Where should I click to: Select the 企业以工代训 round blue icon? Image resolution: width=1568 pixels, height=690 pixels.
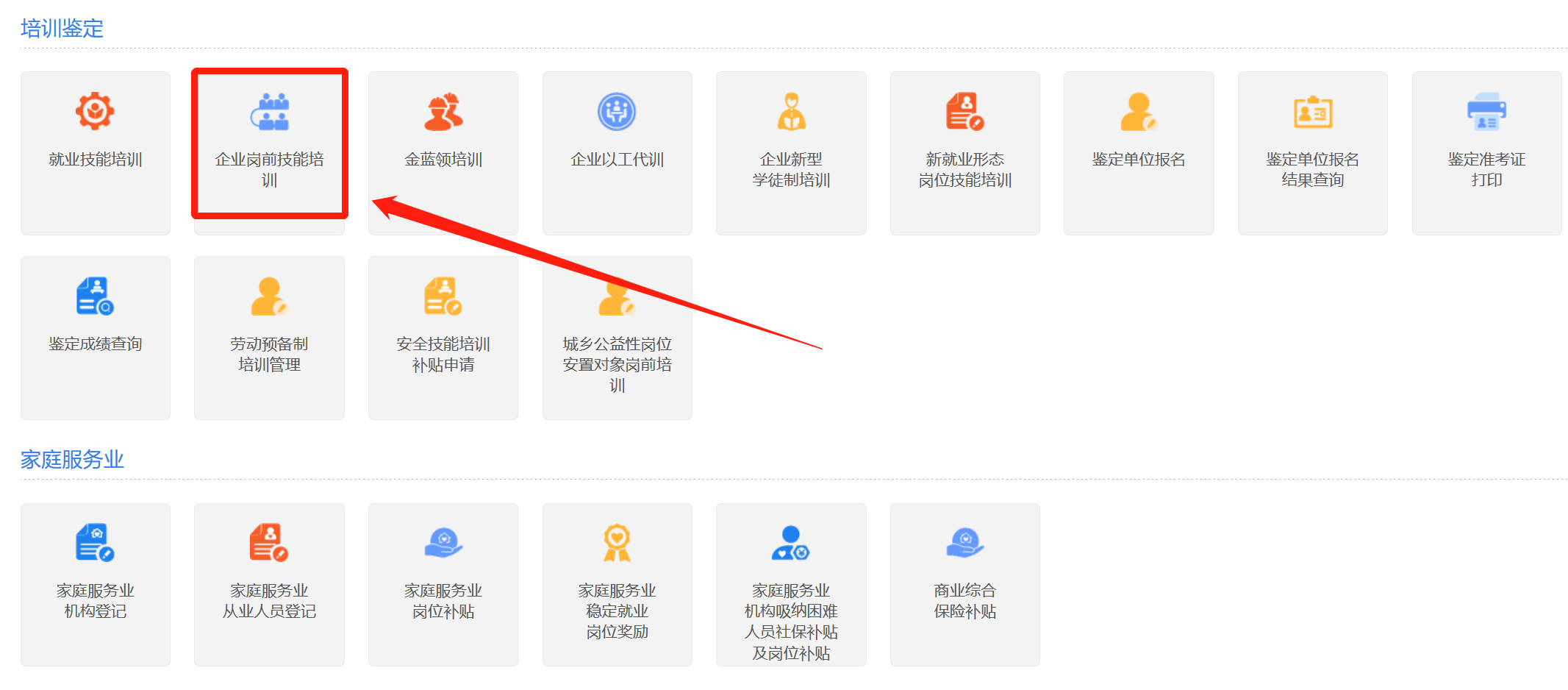coord(617,112)
